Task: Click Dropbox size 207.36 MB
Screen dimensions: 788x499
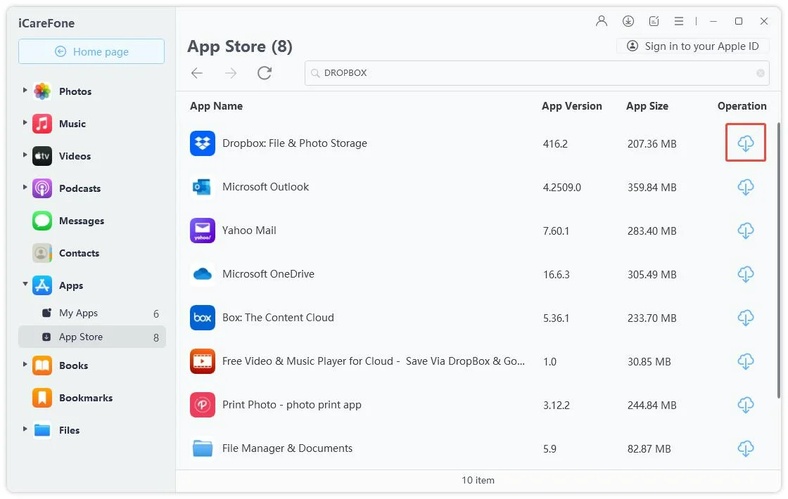Action: point(652,144)
